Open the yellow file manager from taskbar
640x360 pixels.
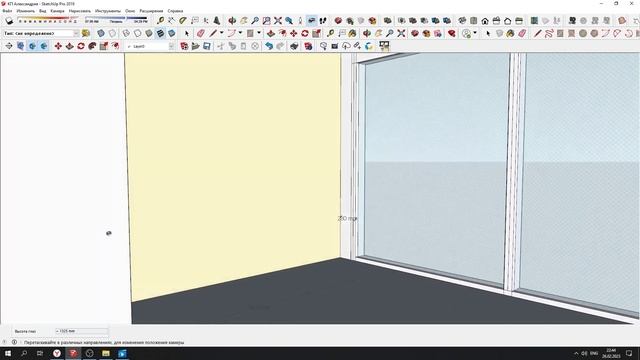pos(106,353)
